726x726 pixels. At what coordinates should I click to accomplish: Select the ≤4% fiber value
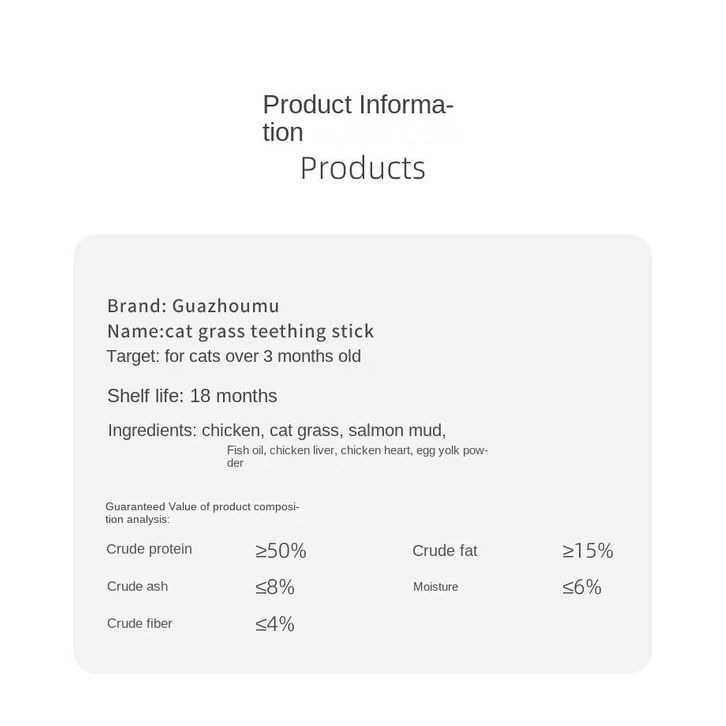tap(275, 624)
